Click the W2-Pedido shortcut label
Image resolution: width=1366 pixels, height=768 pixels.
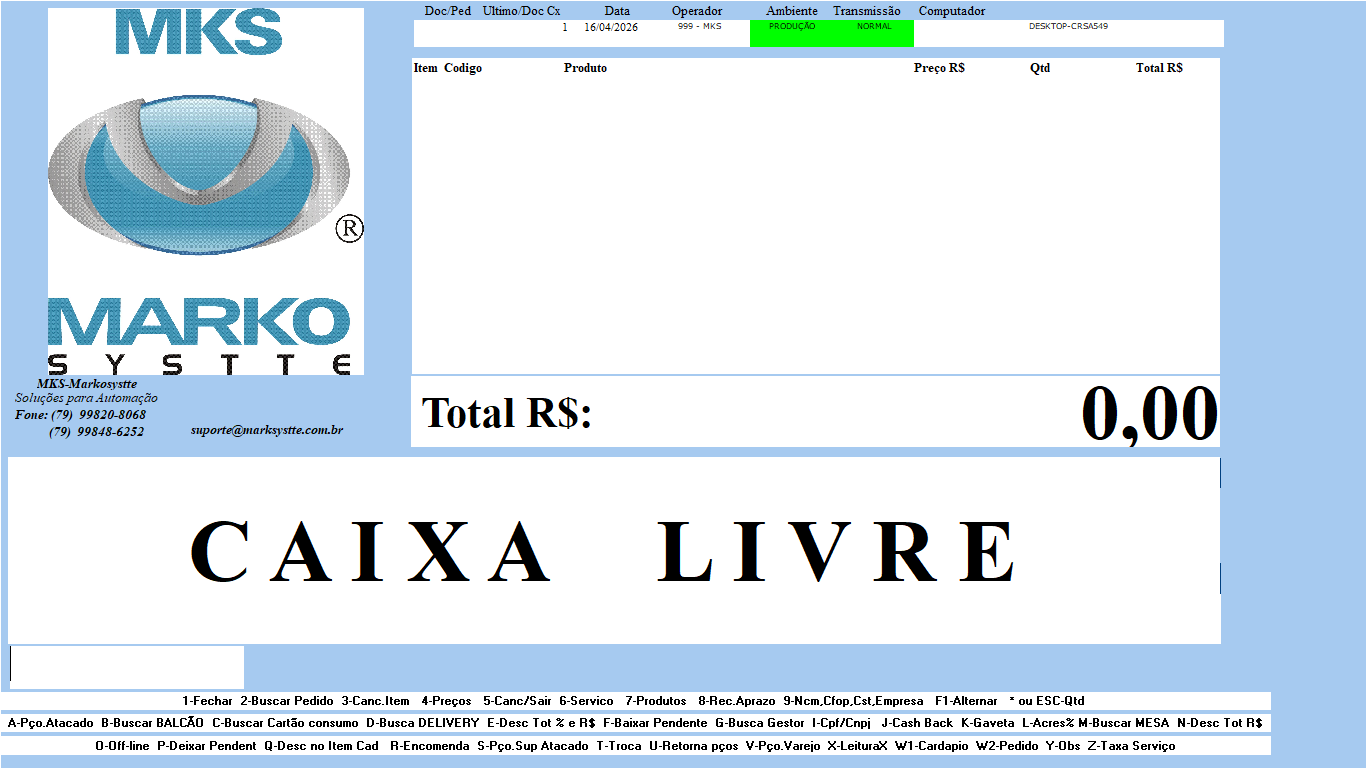(1007, 746)
